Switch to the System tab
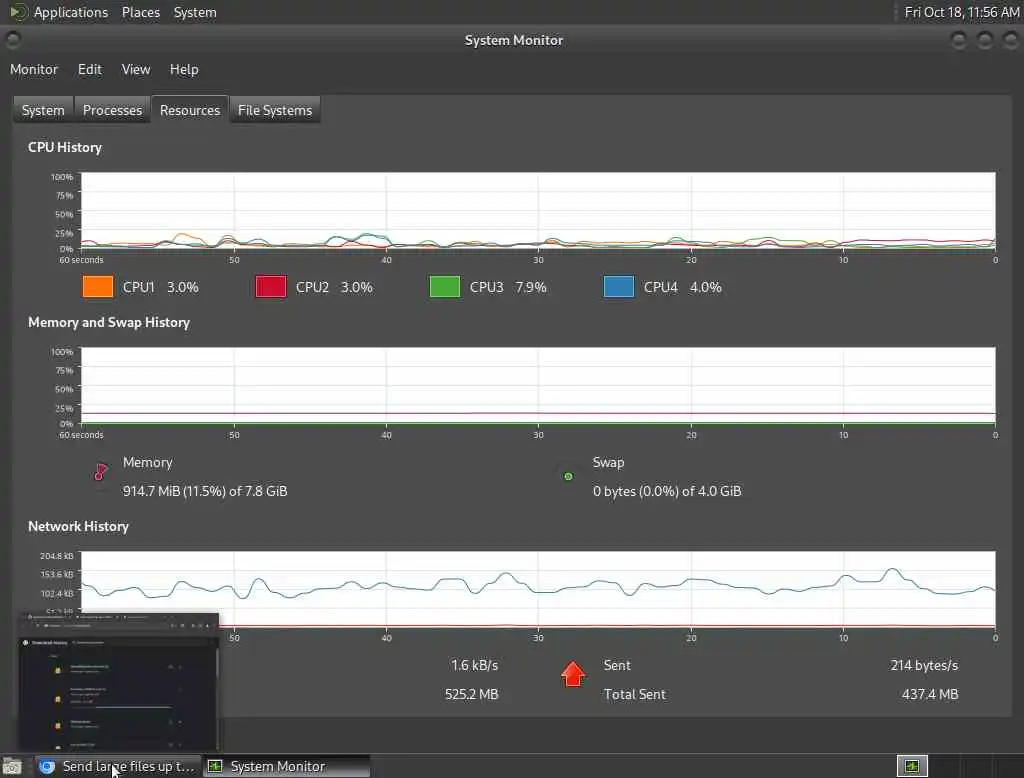1024x778 pixels. 43,110
